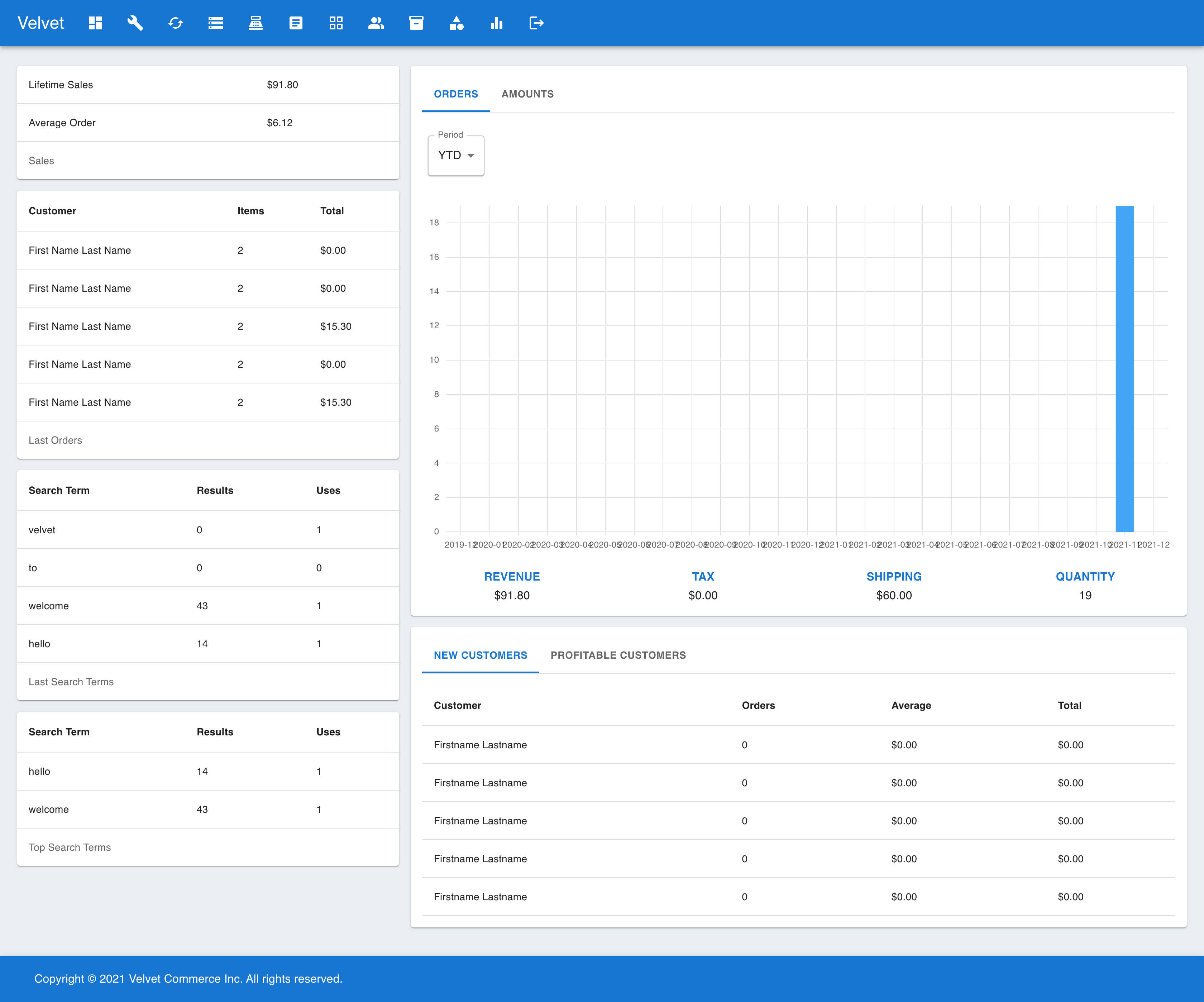
Task: Switch to Profitable Customers tab
Action: [x=618, y=655]
